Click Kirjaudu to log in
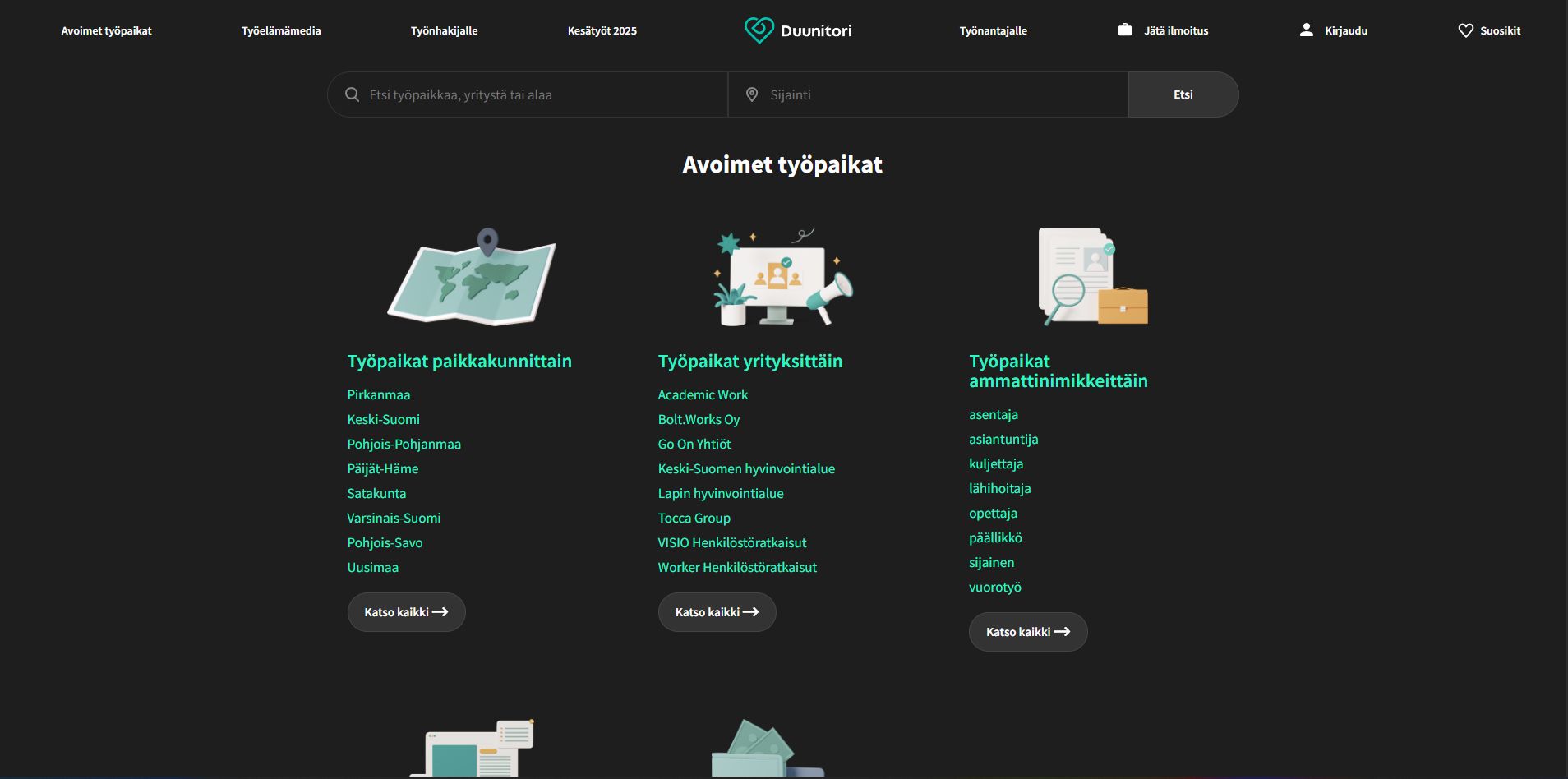The width and height of the screenshot is (1568, 779). point(1346,30)
